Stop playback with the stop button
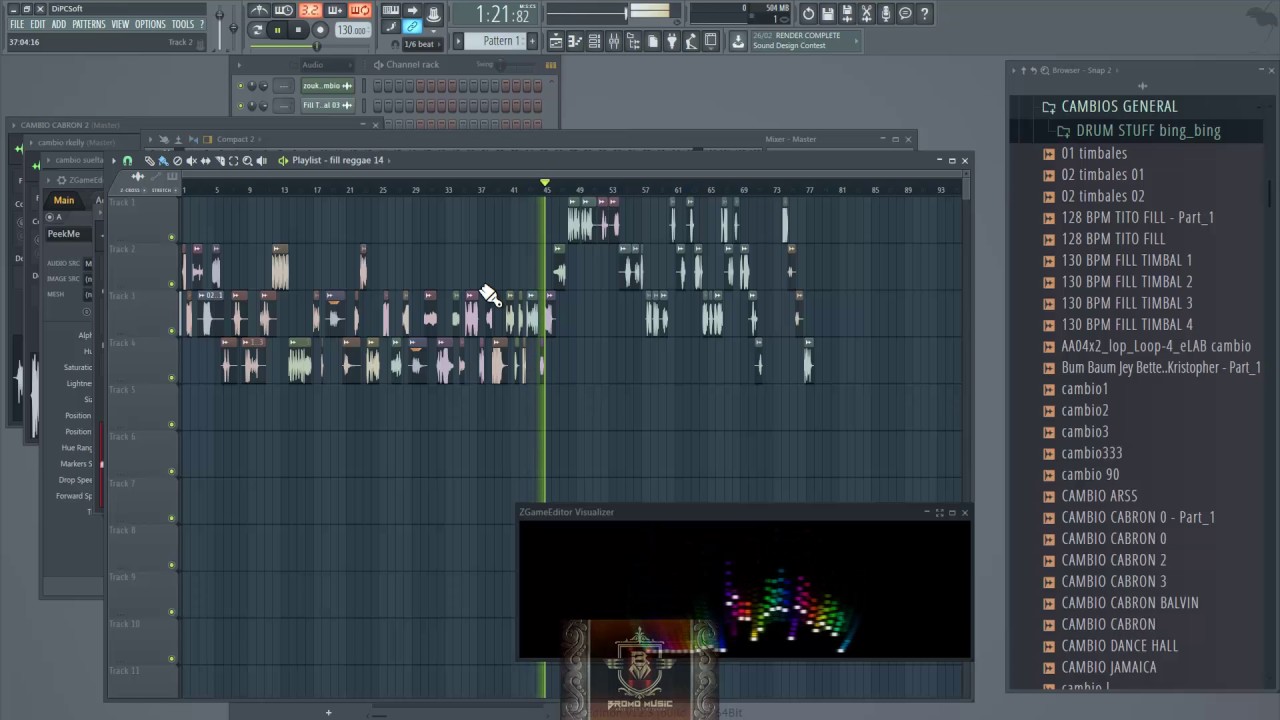Image resolution: width=1280 pixels, height=720 pixels. tap(298, 30)
